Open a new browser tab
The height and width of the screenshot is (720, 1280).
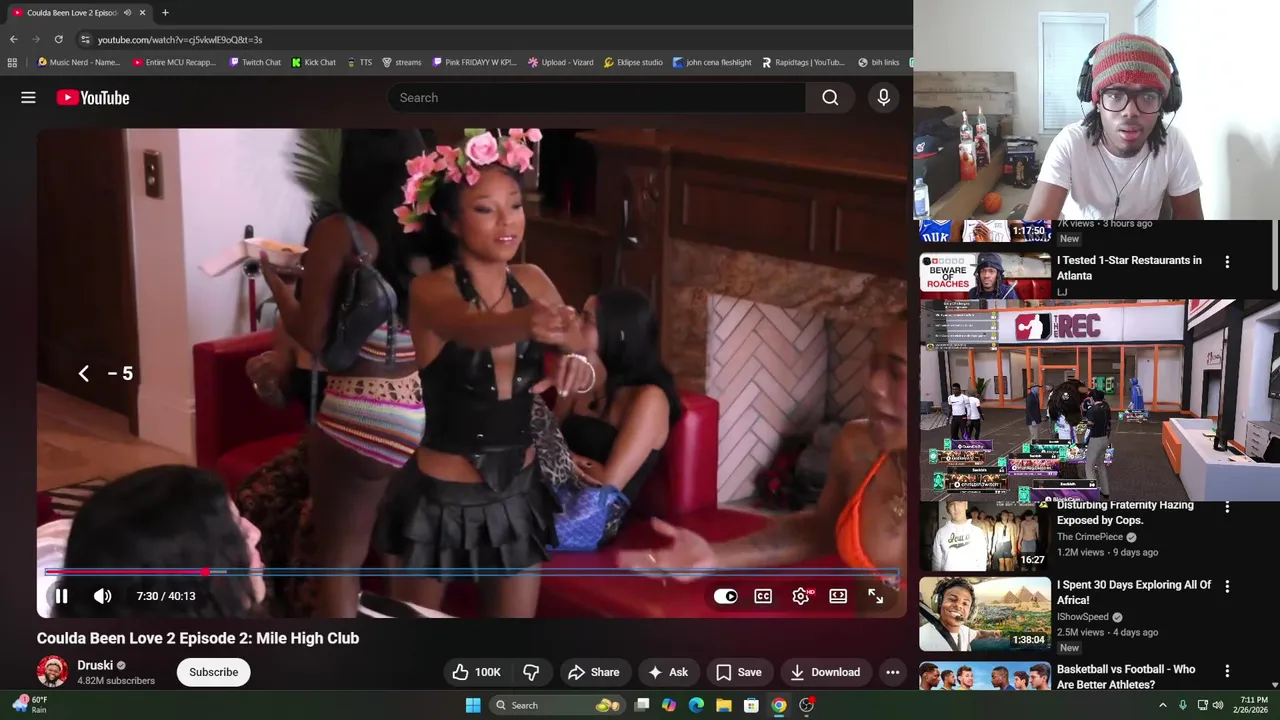[x=165, y=13]
